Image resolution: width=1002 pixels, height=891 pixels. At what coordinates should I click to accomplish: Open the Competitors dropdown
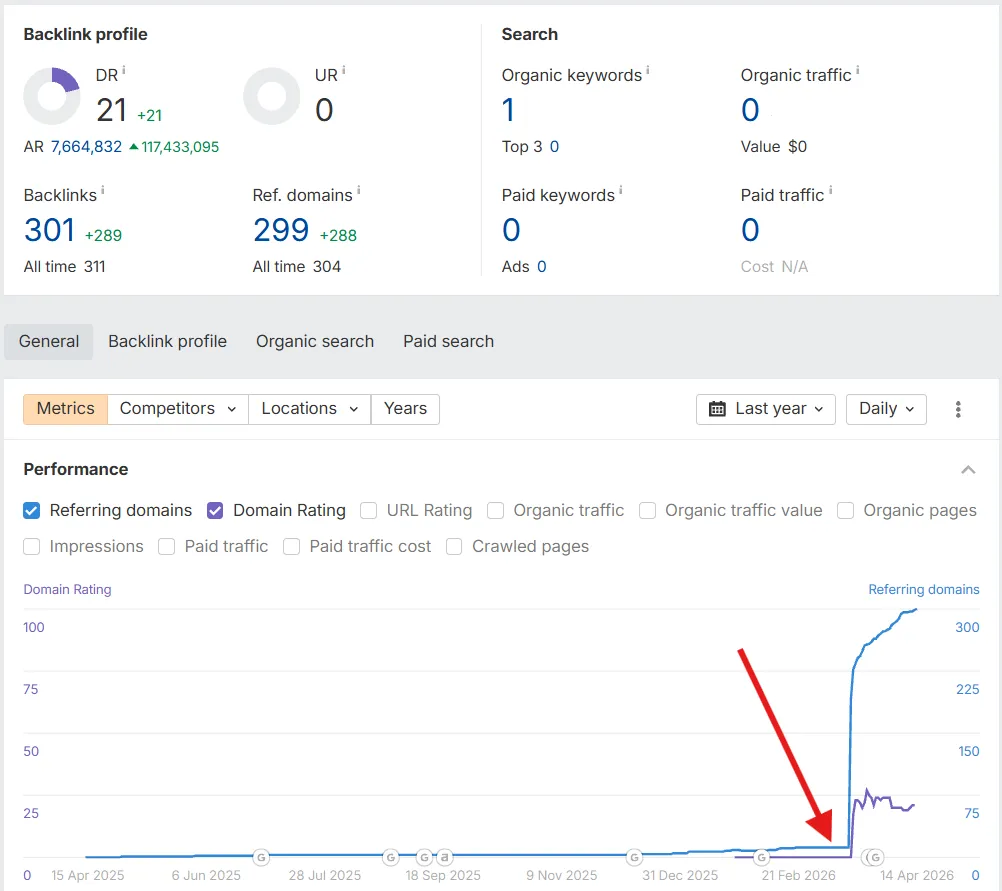[178, 409]
